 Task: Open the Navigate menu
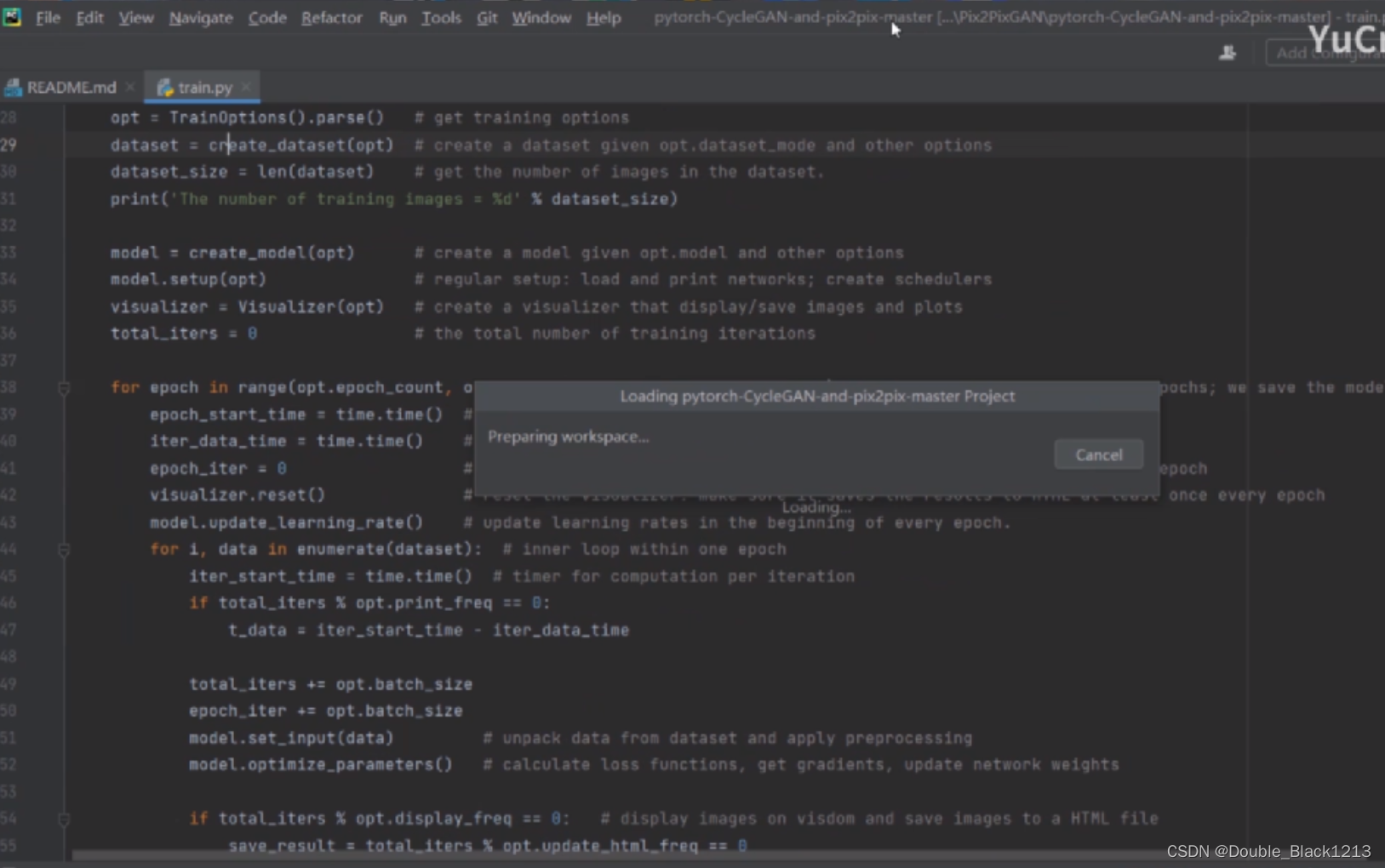coord(200,17)
